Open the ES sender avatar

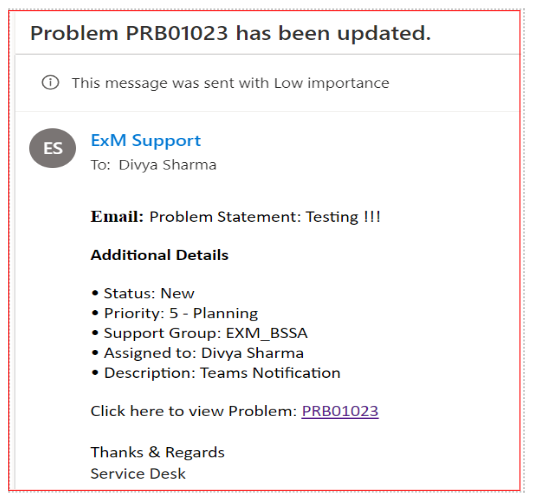click(x=52, y=148)
